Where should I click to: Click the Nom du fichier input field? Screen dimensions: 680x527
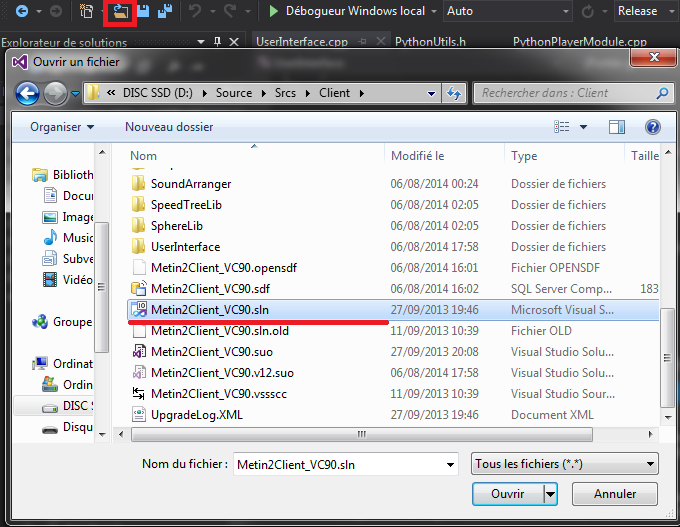pyautogui.click(x=346, y=465)
